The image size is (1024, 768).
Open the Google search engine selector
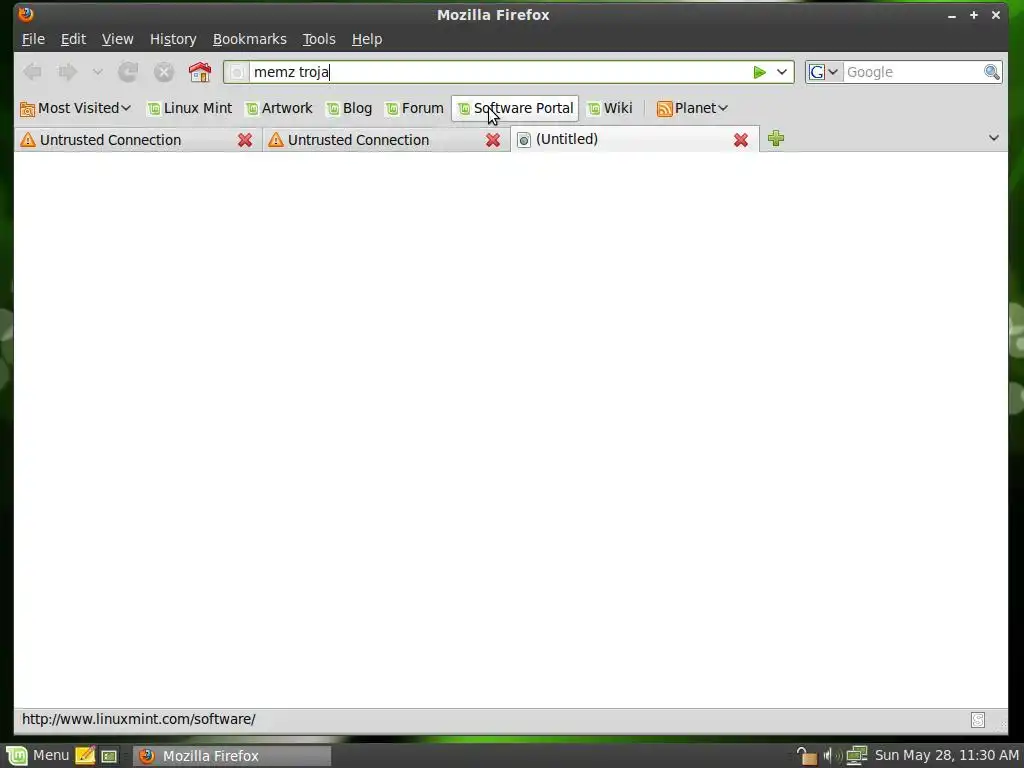pos(824,72)
